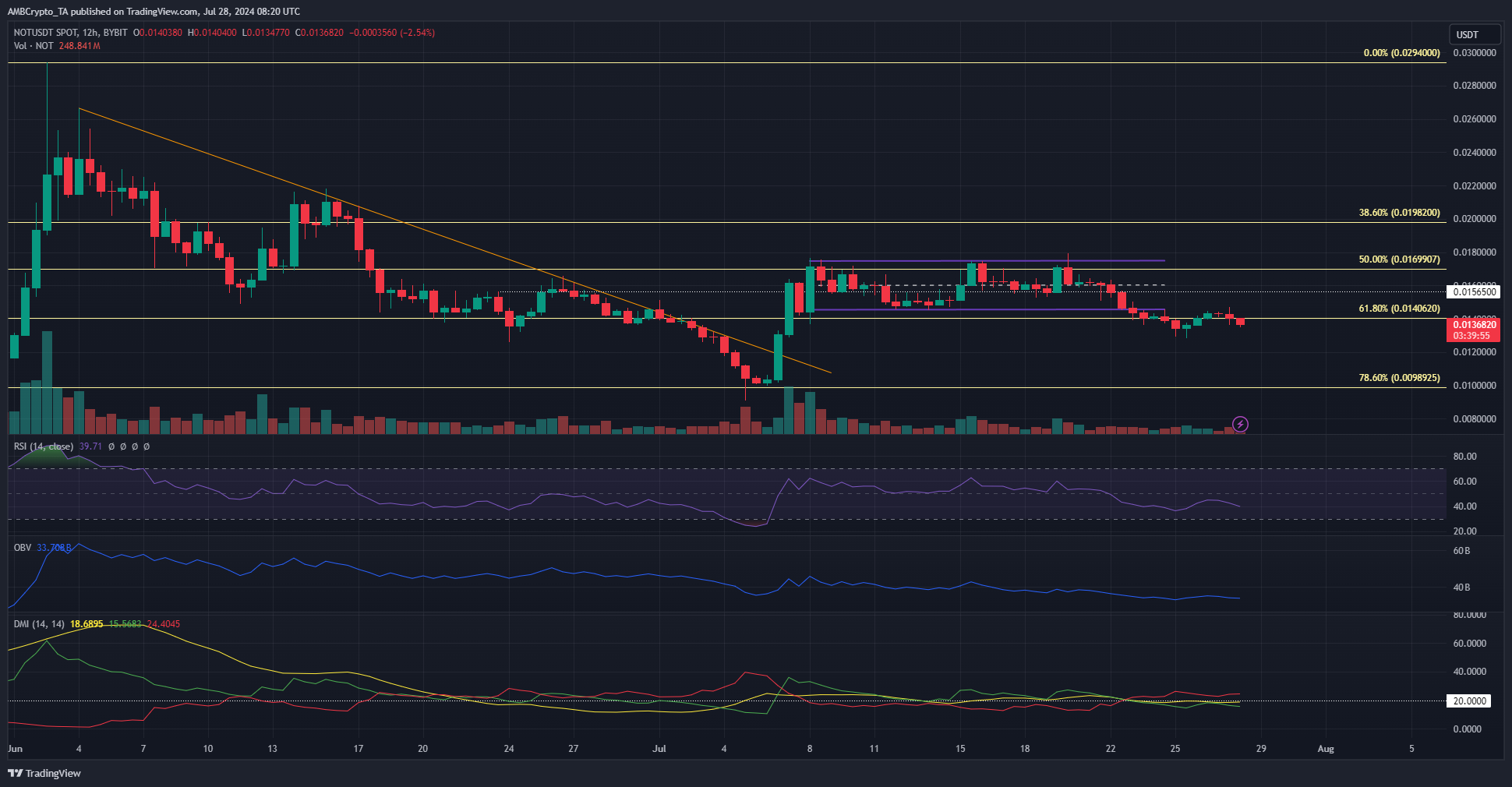This screenshot has width=1512, height=787.
Task: Click the purple lightning bolt icon
Action: click(x=1240, y=425)
